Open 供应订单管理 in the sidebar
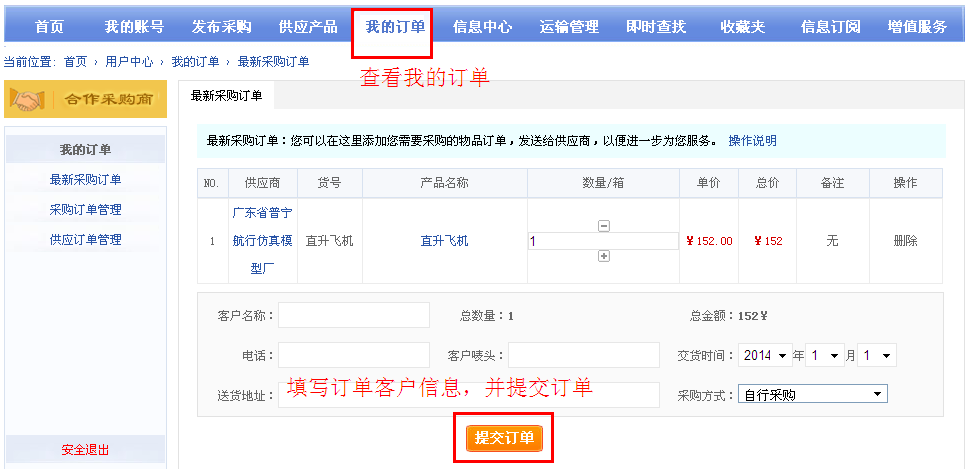The width and height of the screenshot is (966, 469). click(x=86, y=240)
